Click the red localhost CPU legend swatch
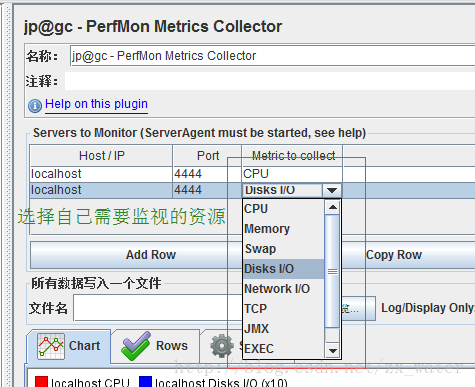Screen dimensions: 475x387 point(41,382)
